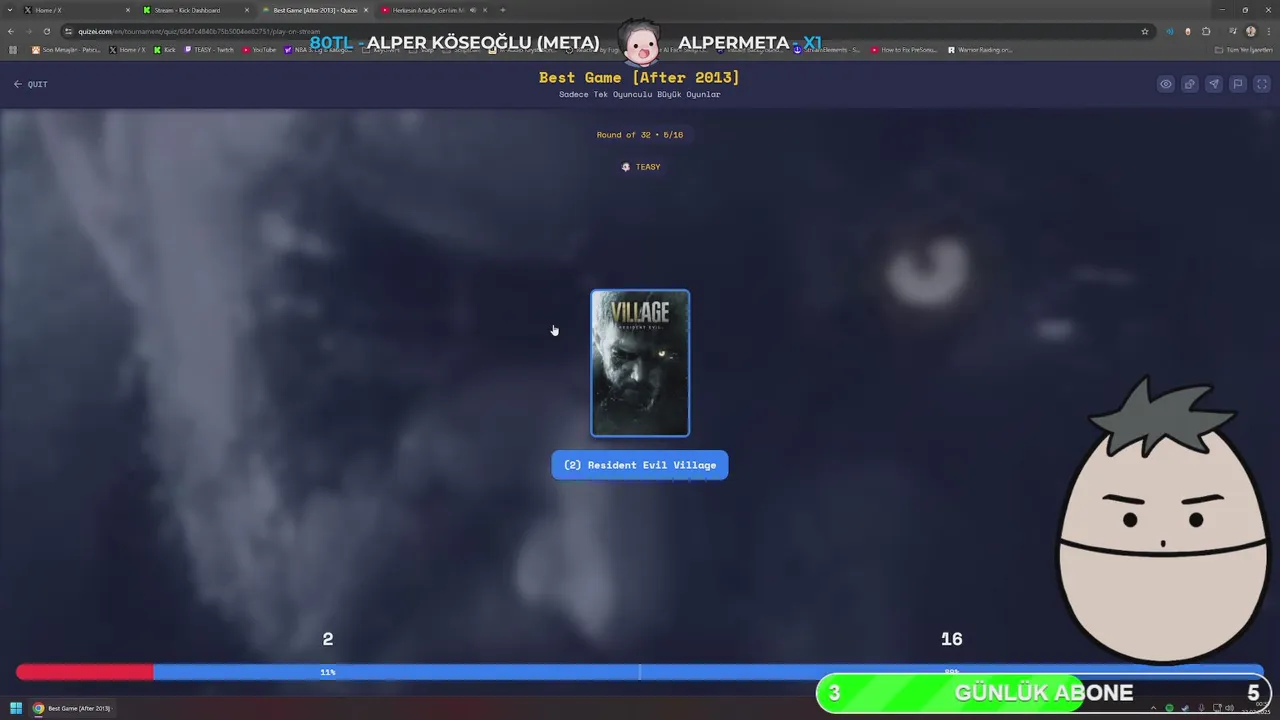Open the Son Mesajlar bookmark
This screenshot has height=720, width=1280.
[x=66, y=49]
